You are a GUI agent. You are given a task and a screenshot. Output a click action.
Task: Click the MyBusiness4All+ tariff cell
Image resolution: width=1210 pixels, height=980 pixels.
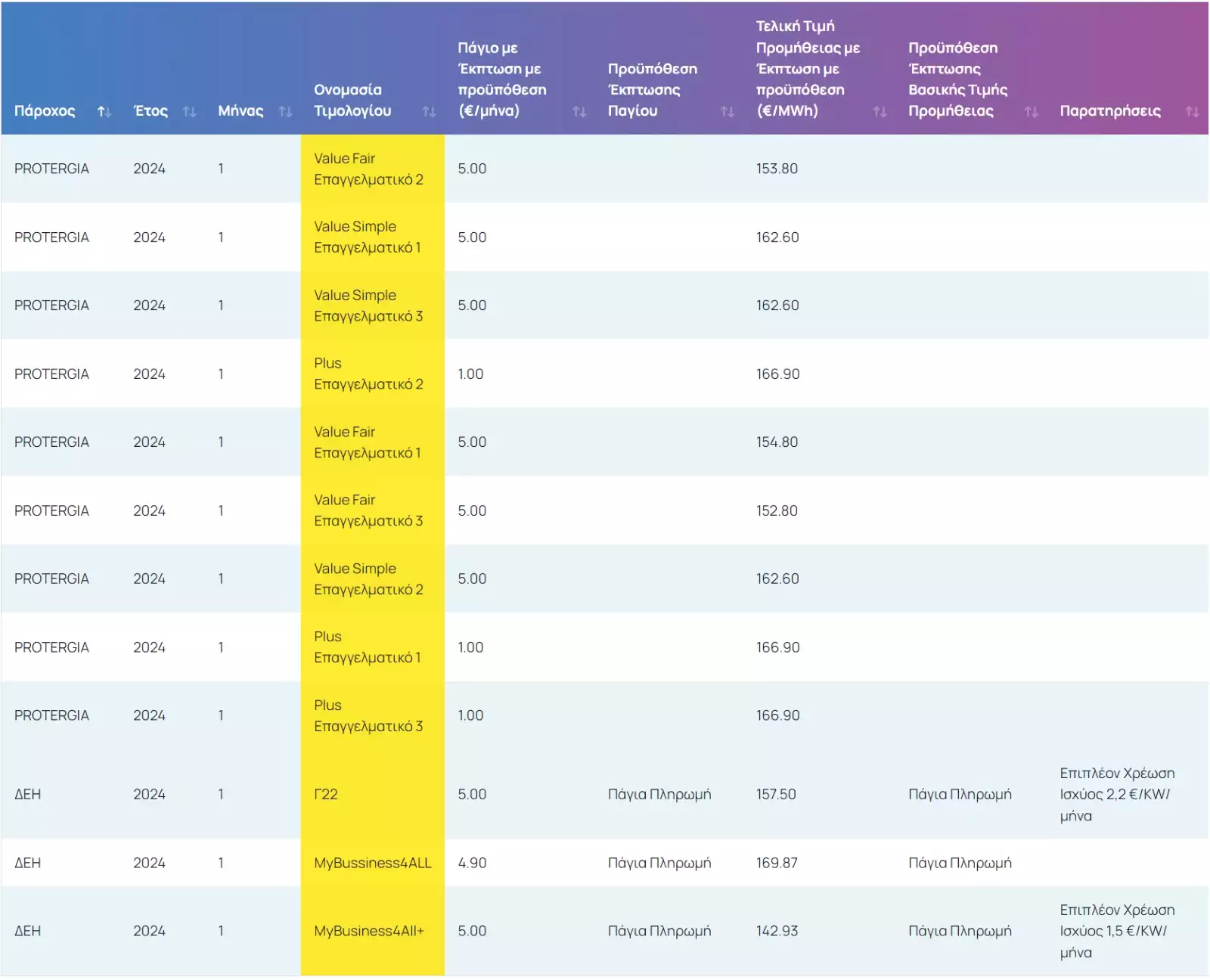pos(369,932)
